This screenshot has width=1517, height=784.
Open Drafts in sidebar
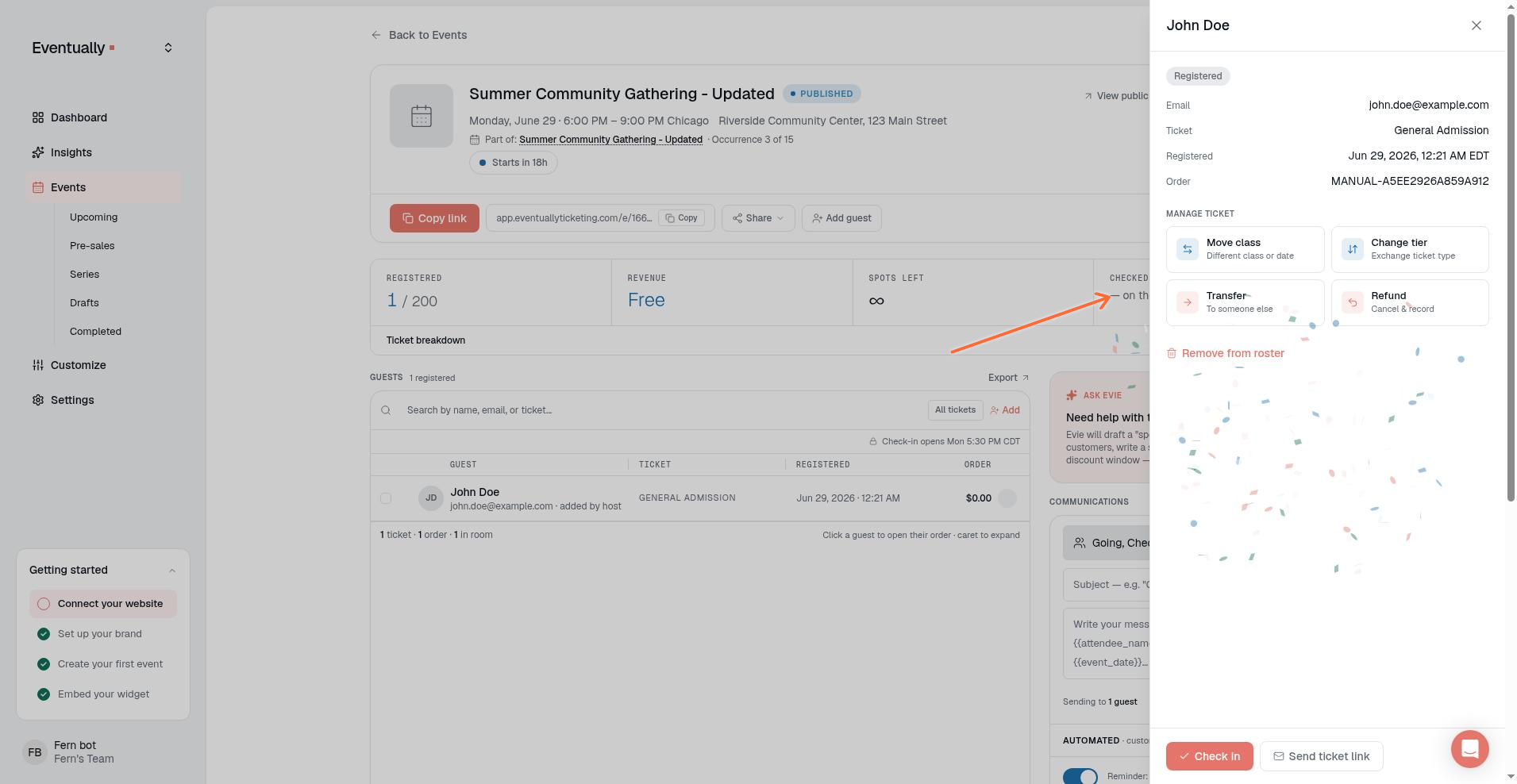pos(84,302)
